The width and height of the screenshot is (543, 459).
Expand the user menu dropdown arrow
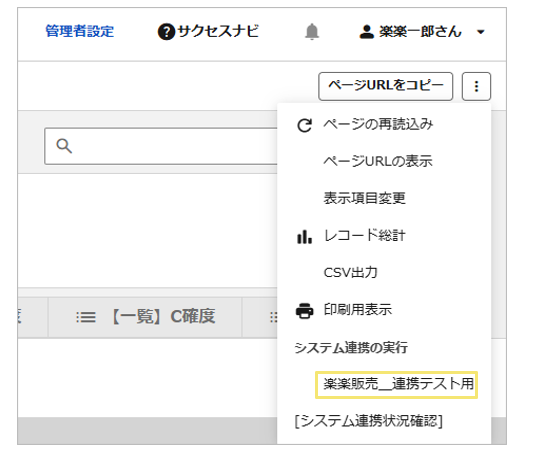coord(480,32)
